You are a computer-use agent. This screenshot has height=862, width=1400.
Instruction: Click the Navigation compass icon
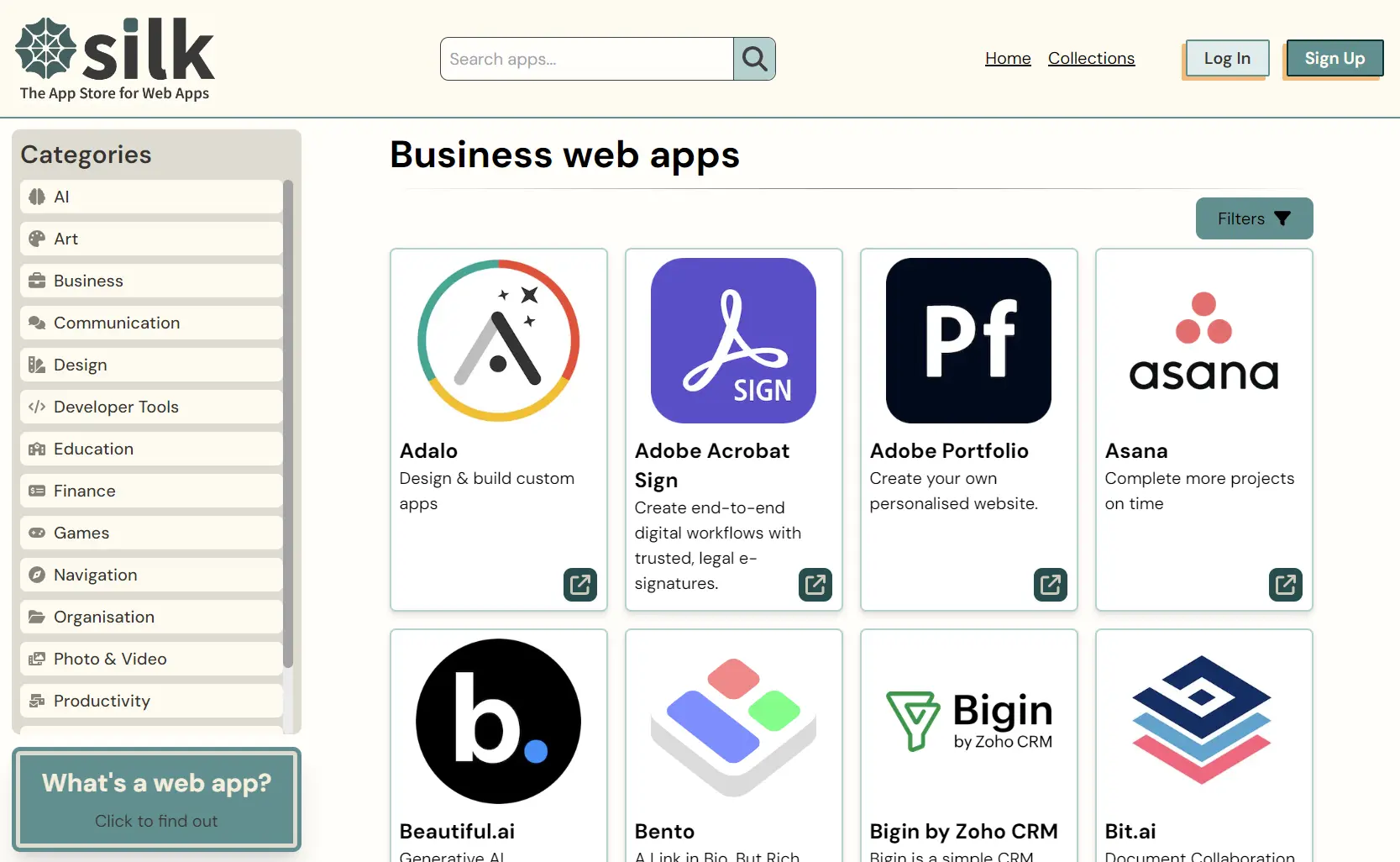click(x=37, y=575)
